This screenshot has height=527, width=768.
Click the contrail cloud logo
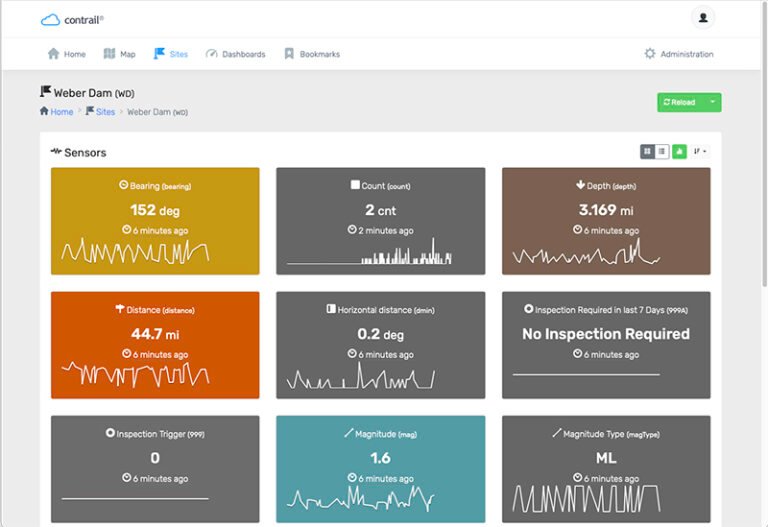coord(50,19)
